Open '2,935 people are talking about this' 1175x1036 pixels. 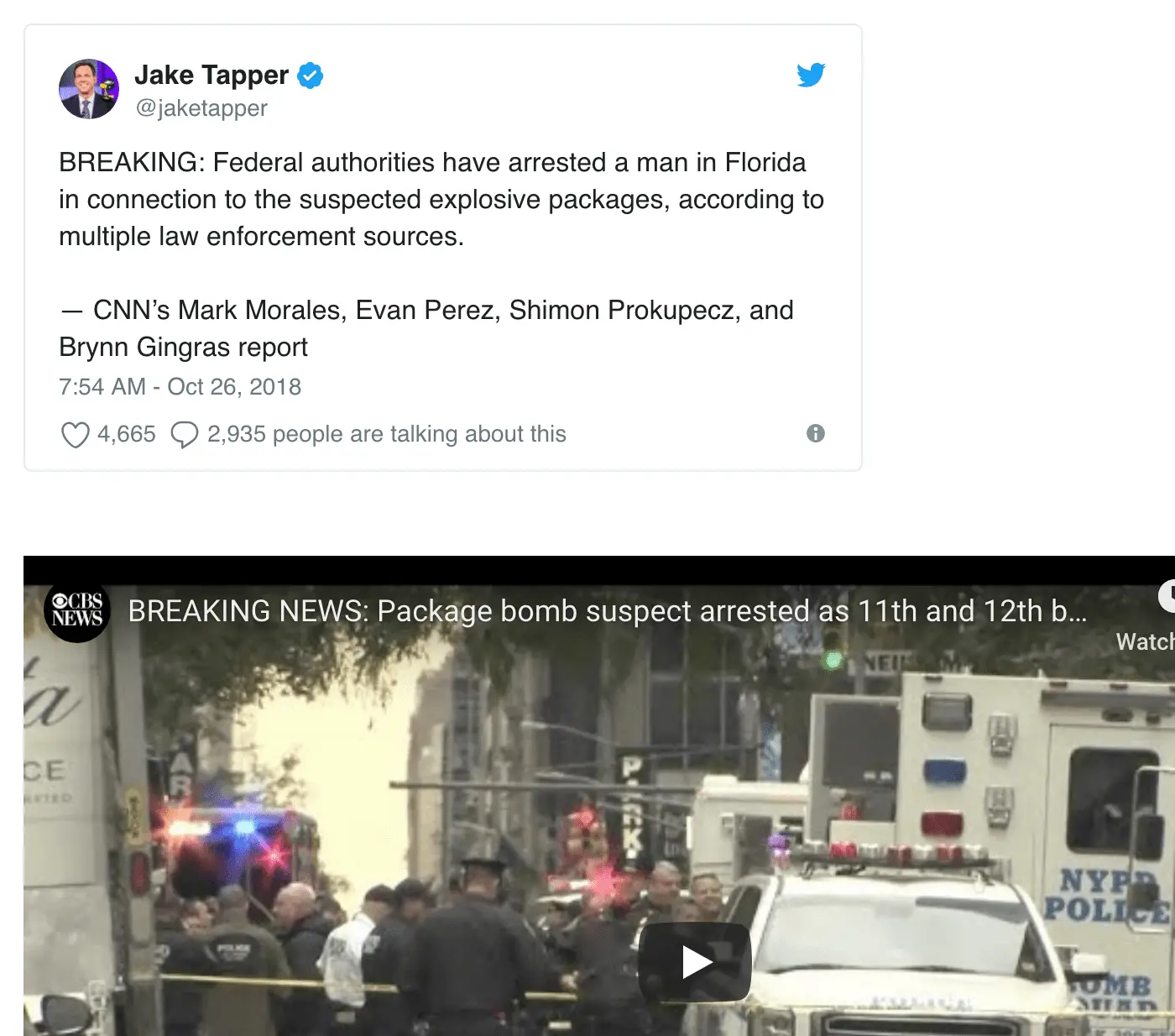(x=387, y=434)
